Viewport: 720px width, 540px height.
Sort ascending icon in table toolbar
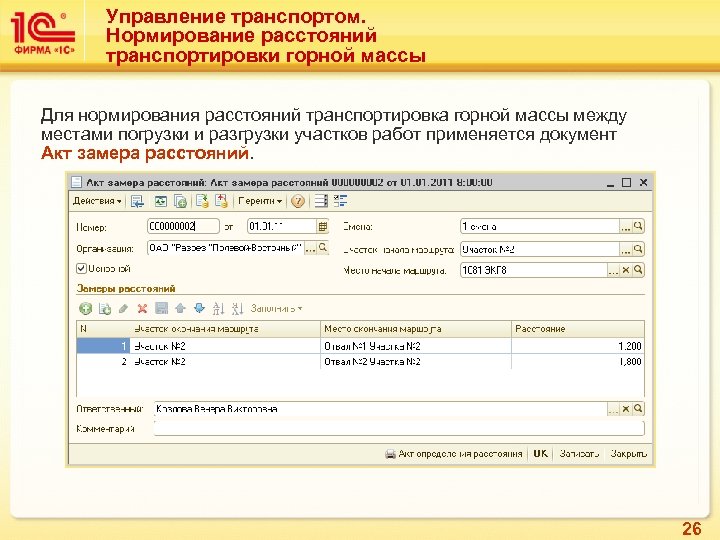point(218,309)
